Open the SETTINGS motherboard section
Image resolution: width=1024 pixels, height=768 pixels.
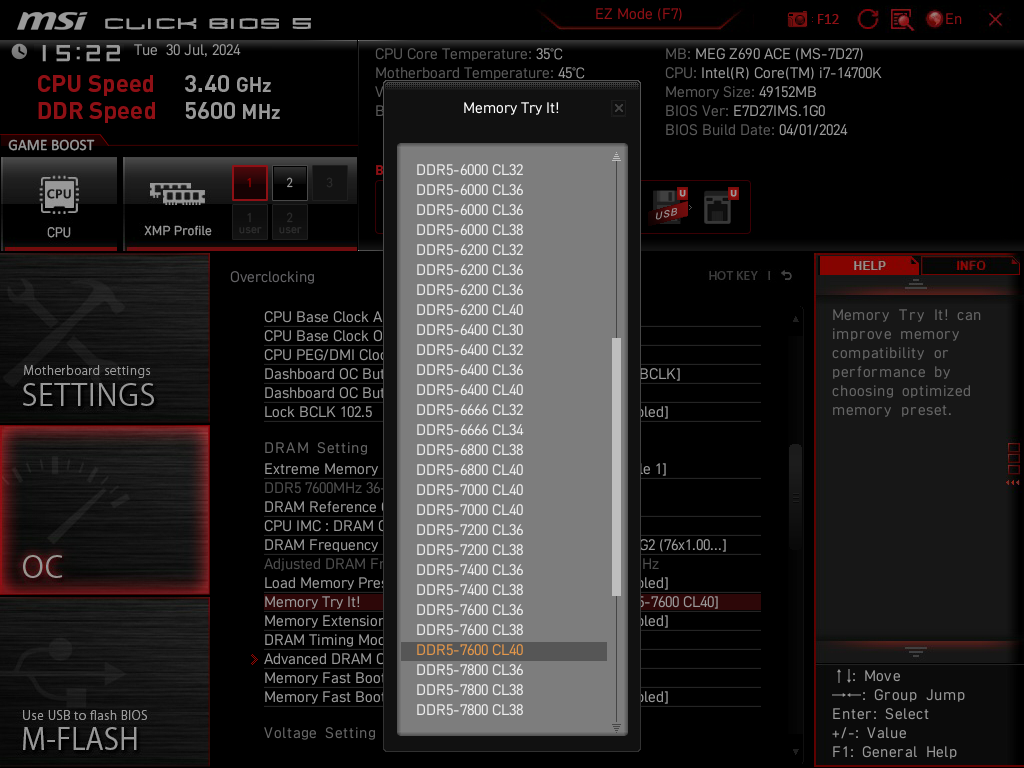104,338
